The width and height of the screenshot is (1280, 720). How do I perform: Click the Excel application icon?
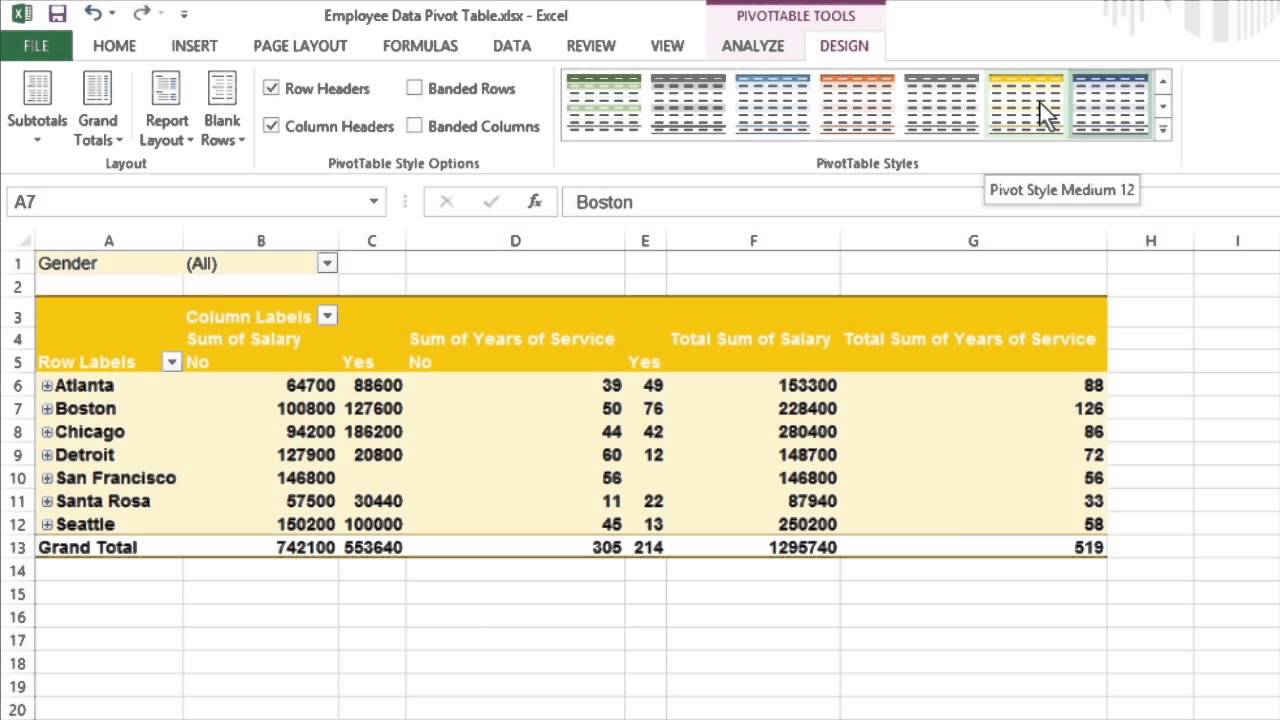click(22, 14)
